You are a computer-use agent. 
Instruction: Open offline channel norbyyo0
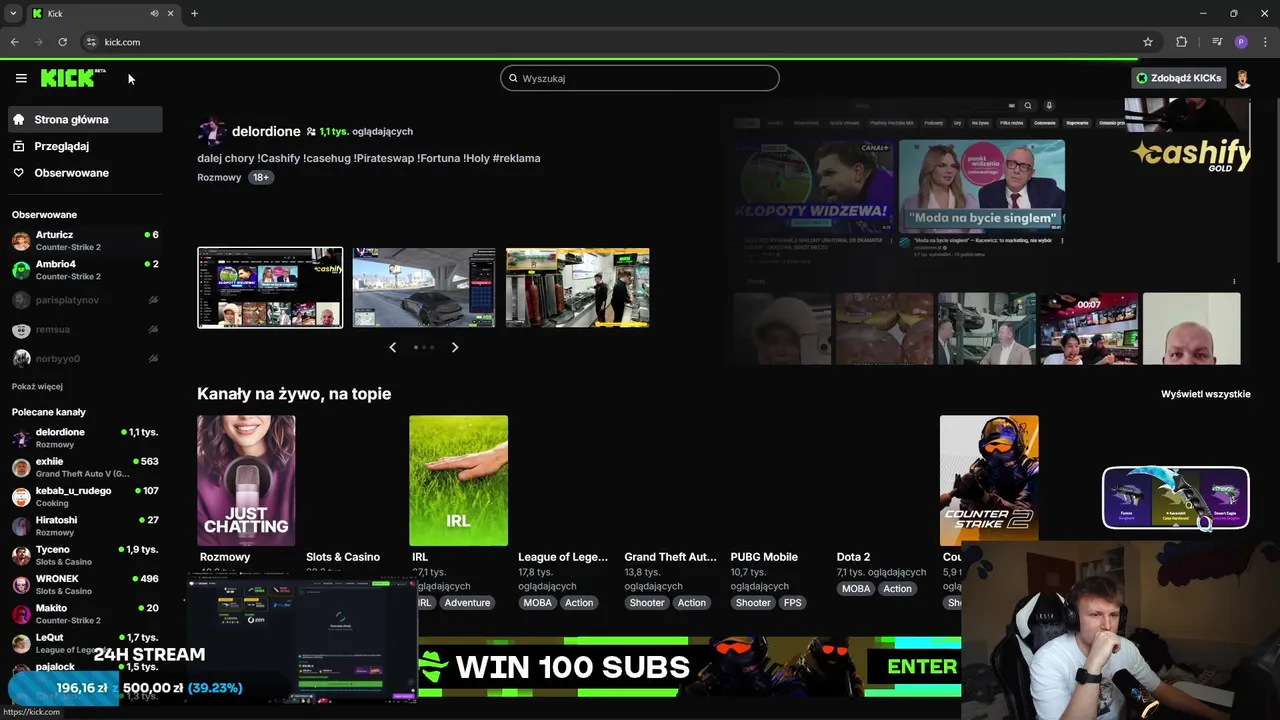click(x=85, y=358)
